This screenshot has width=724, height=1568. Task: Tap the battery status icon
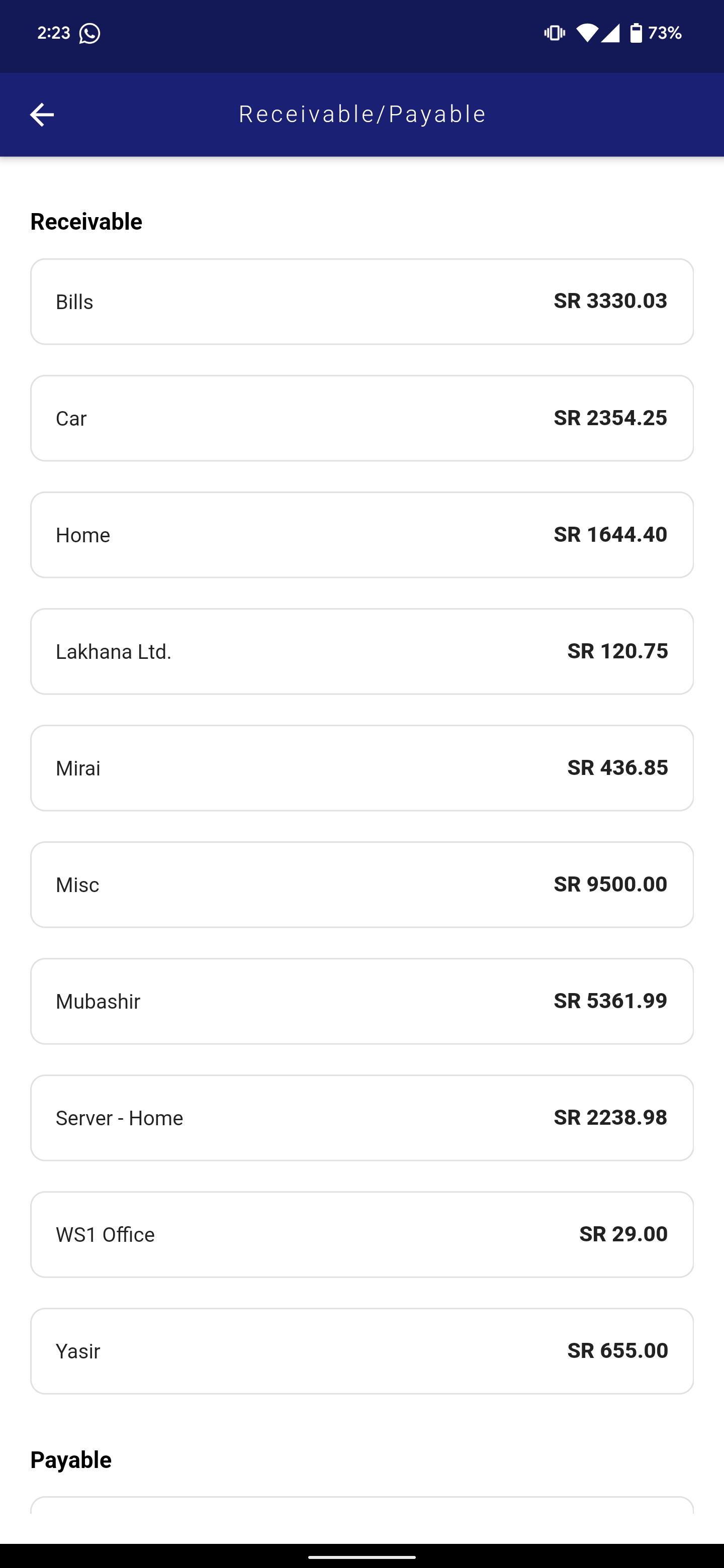[x=636, y=33]
